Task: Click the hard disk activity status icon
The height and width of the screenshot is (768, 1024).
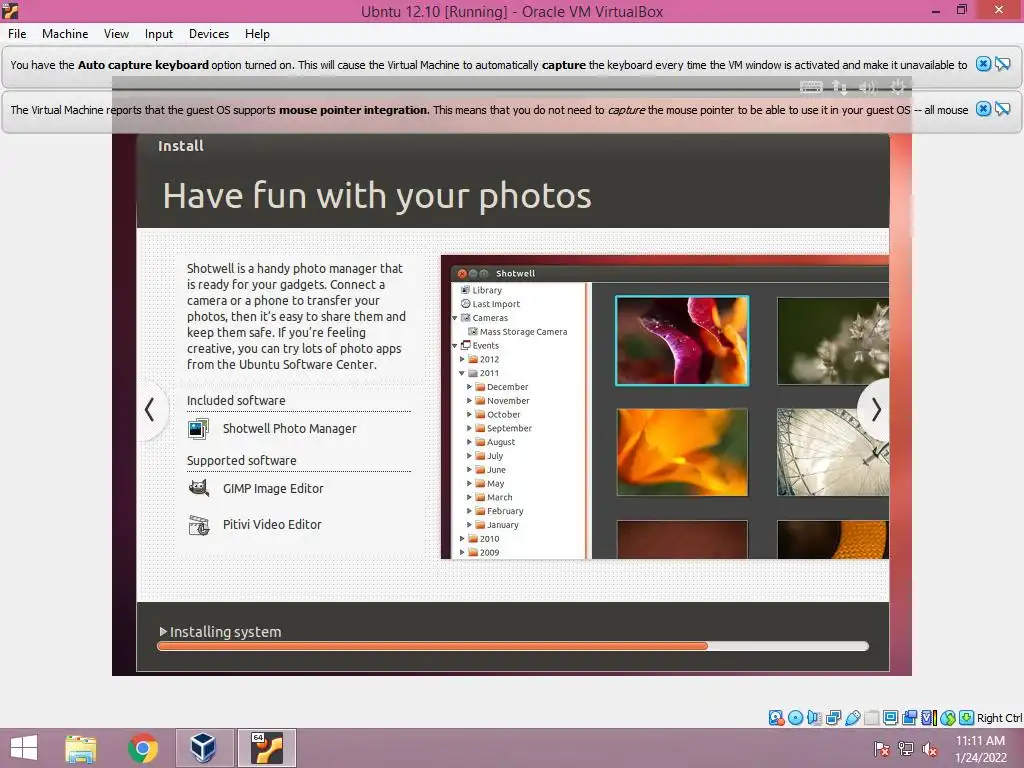Action: click(x=776, y=718)
